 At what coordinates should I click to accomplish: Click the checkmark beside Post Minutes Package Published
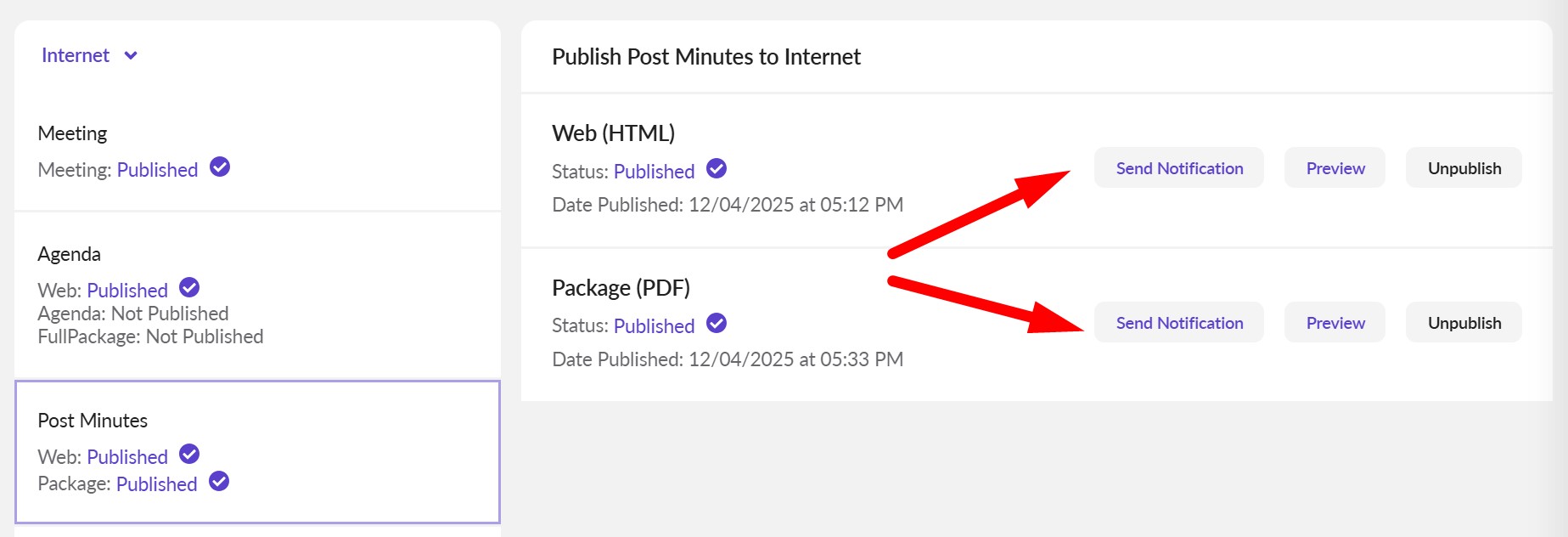pos(219,482)
